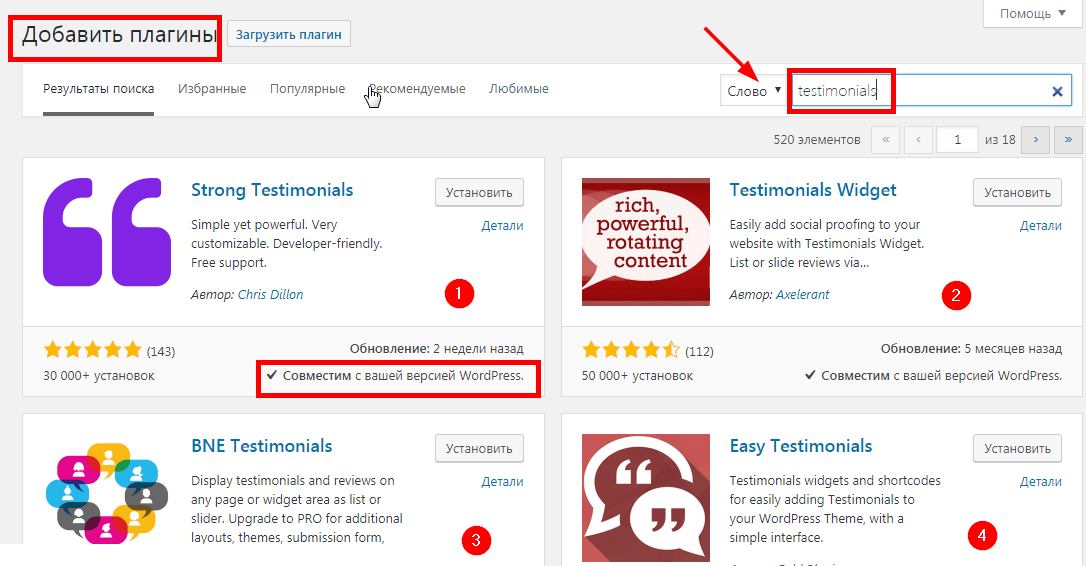Open the Слово search type dropdown

tap(753, 91)
